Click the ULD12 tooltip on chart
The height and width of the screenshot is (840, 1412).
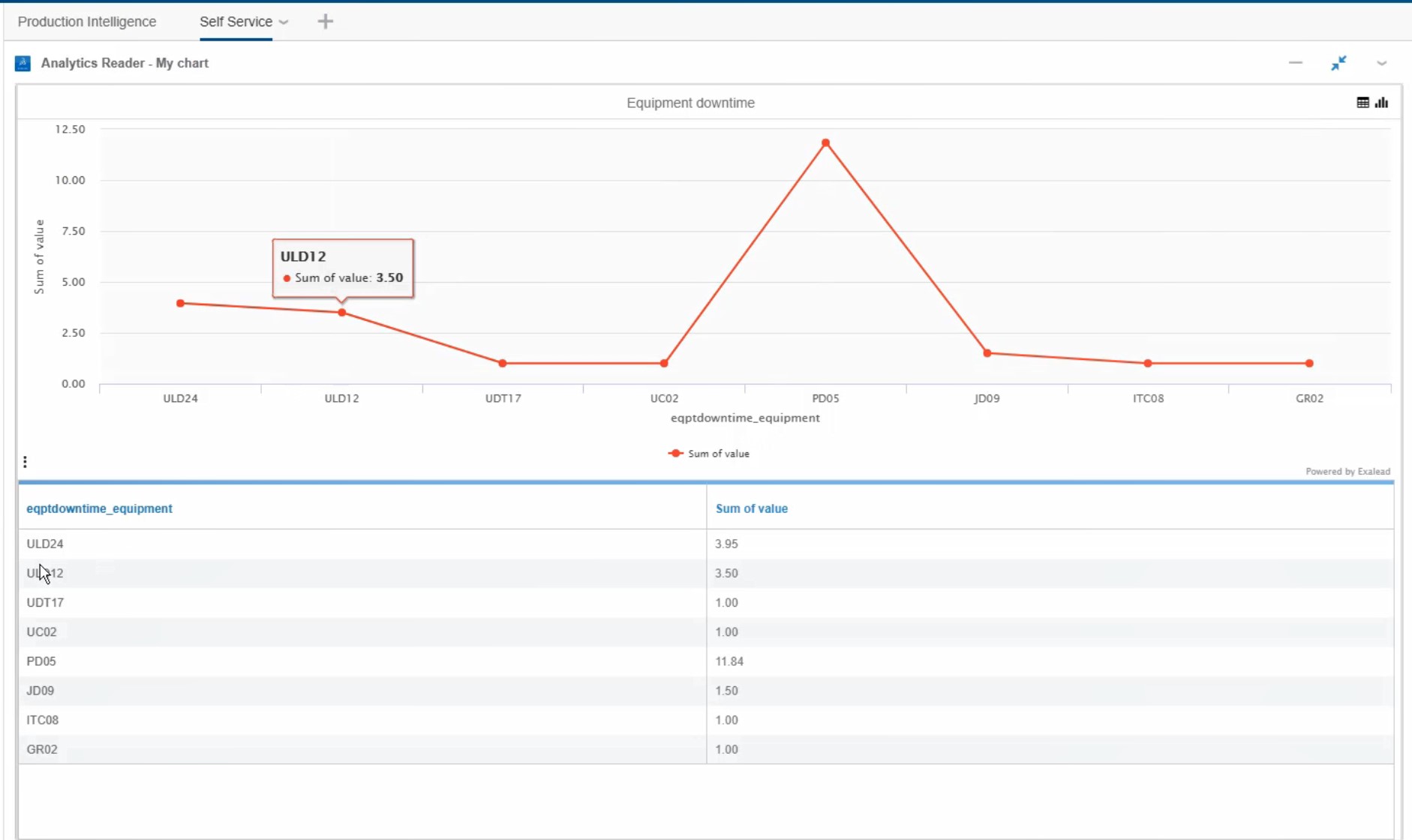(x=342, y=268)
